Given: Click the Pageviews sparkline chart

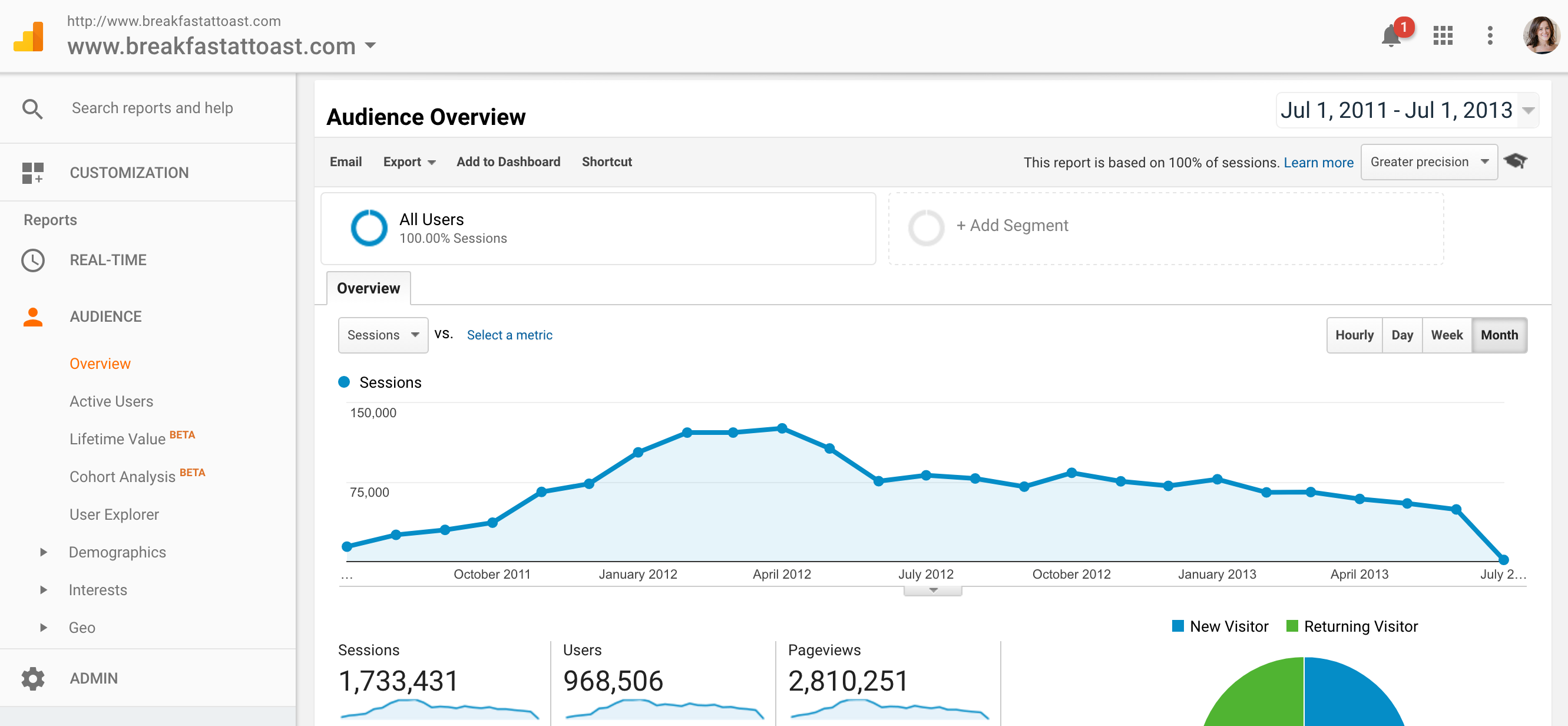Looking at the screenshot, I should click(890, 709).
